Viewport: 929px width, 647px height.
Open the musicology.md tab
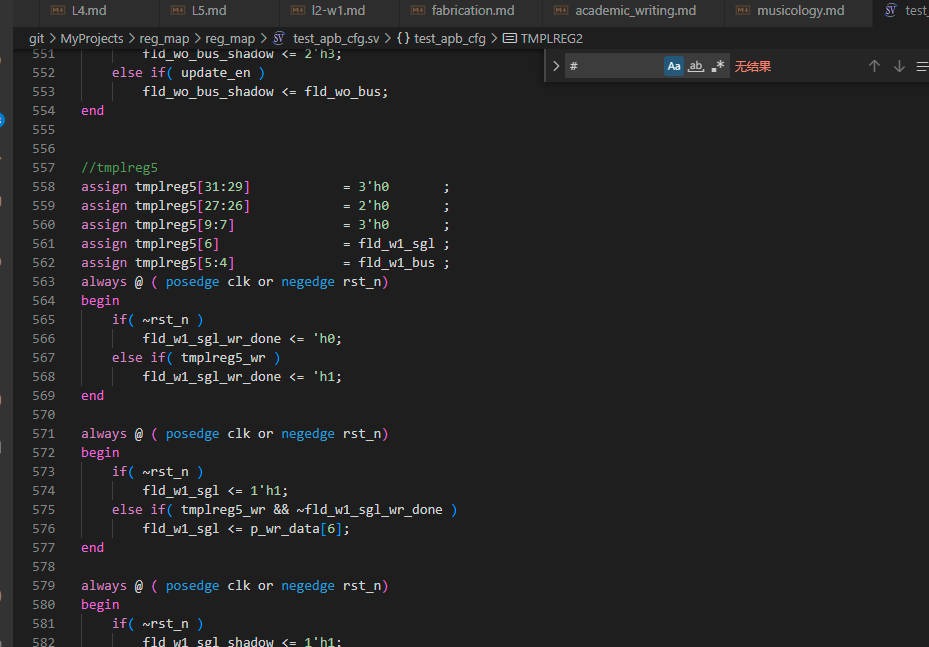(x=800, y=11)
